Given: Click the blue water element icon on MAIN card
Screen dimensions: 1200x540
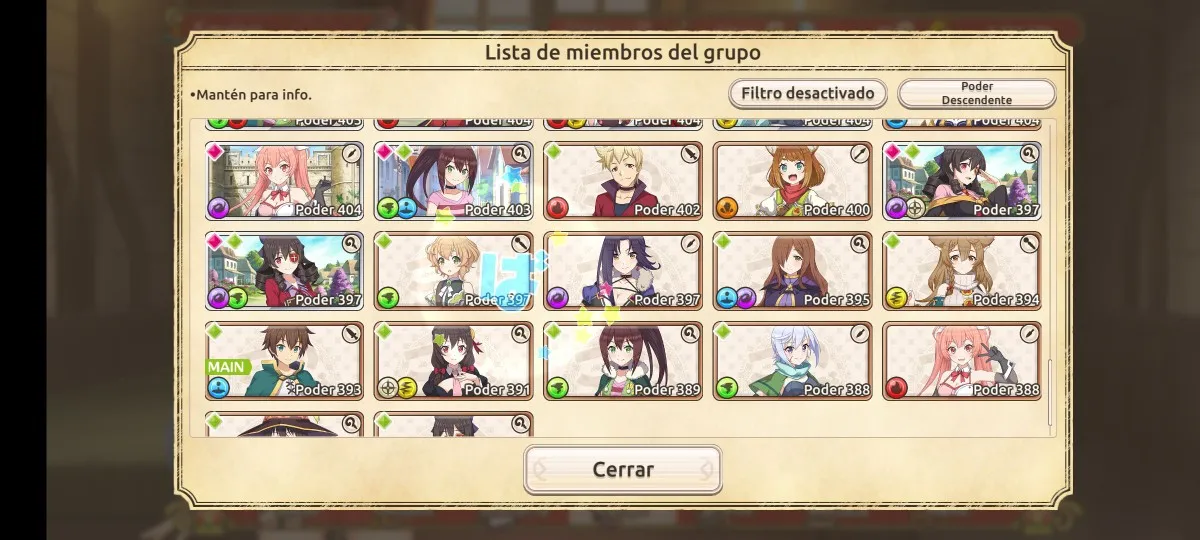Looking at the screenshot, I should (219, 388).
